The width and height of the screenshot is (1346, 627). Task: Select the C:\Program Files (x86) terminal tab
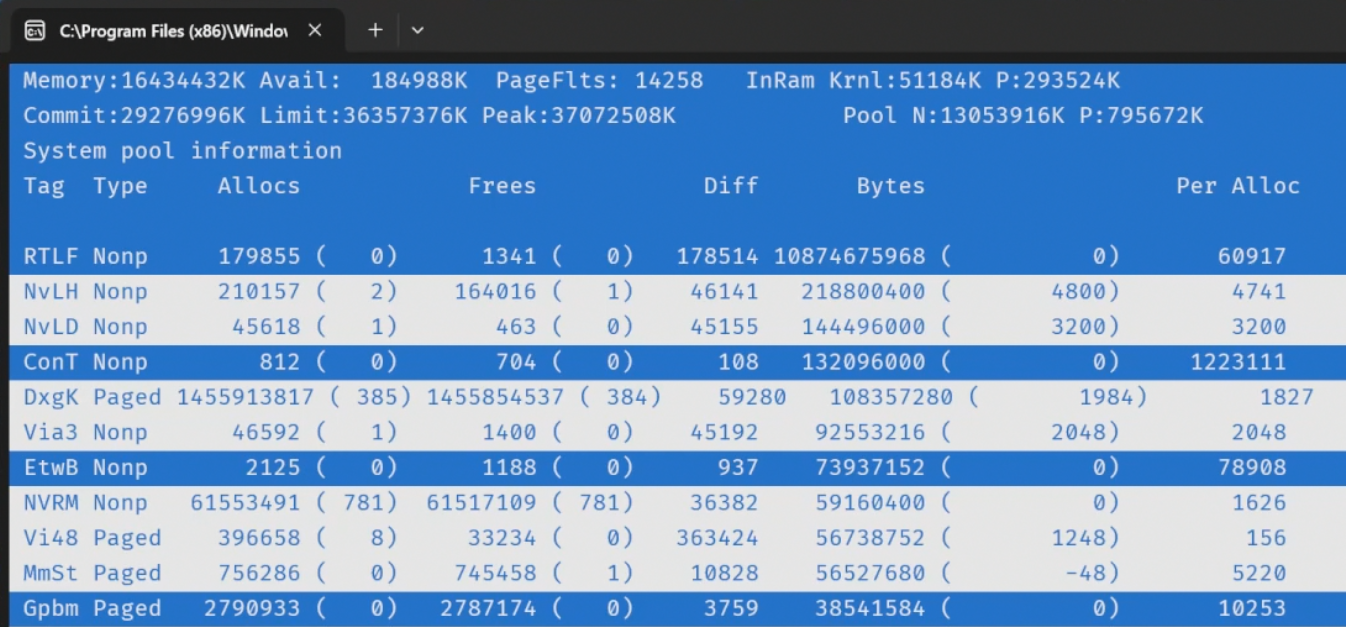coord(177,31)
